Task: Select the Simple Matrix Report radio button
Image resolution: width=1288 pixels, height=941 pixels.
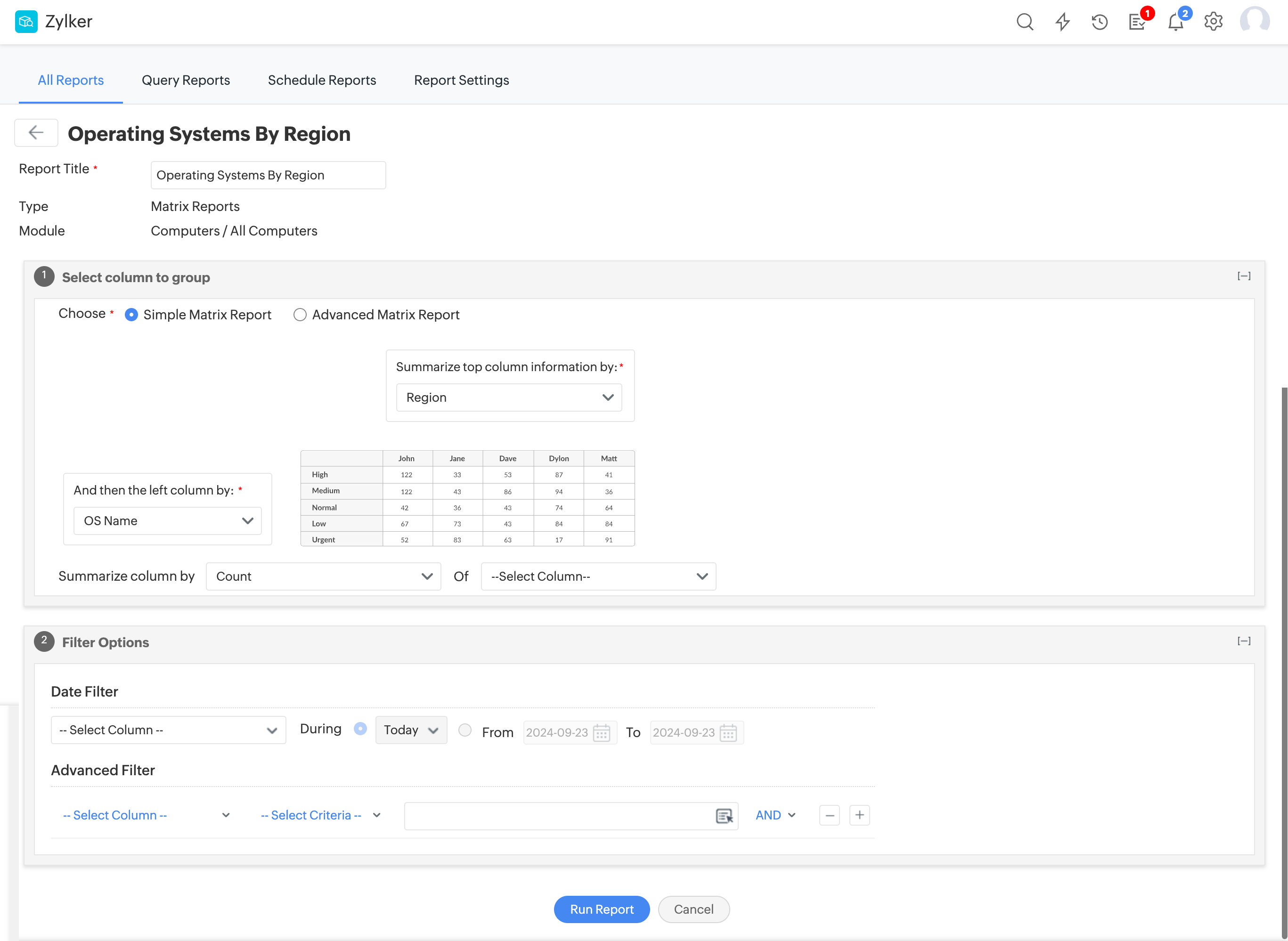Action: click(x=131, y=315)
